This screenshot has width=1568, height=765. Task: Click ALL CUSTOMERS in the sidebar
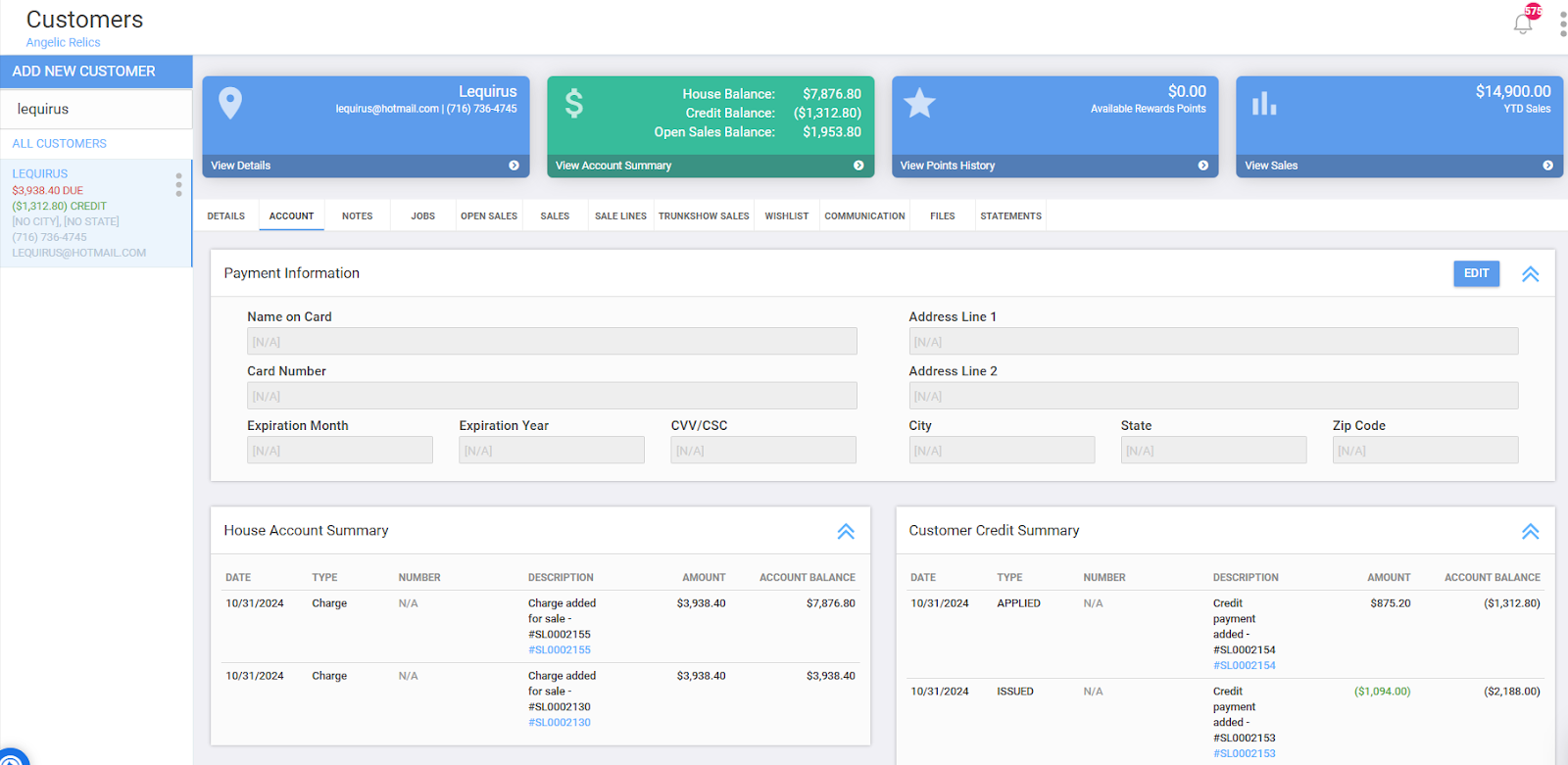(x=60, y=144)
